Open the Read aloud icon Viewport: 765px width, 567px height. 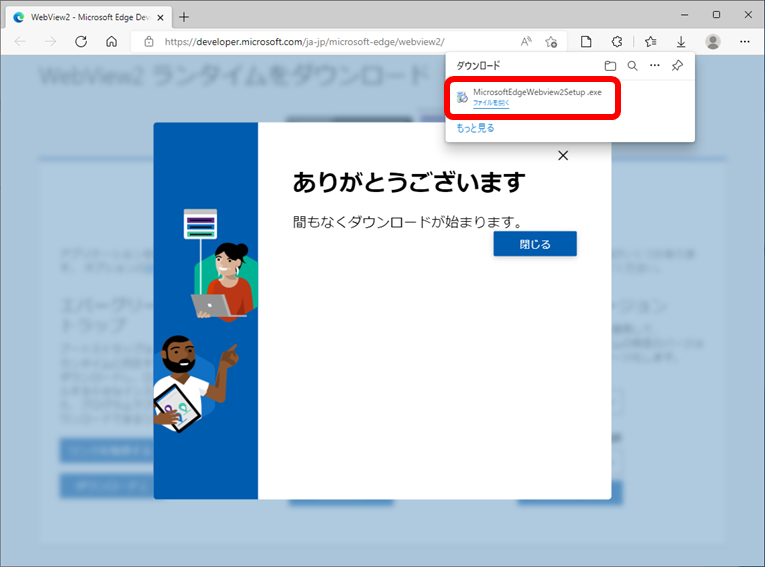click(x=526, y=41)
